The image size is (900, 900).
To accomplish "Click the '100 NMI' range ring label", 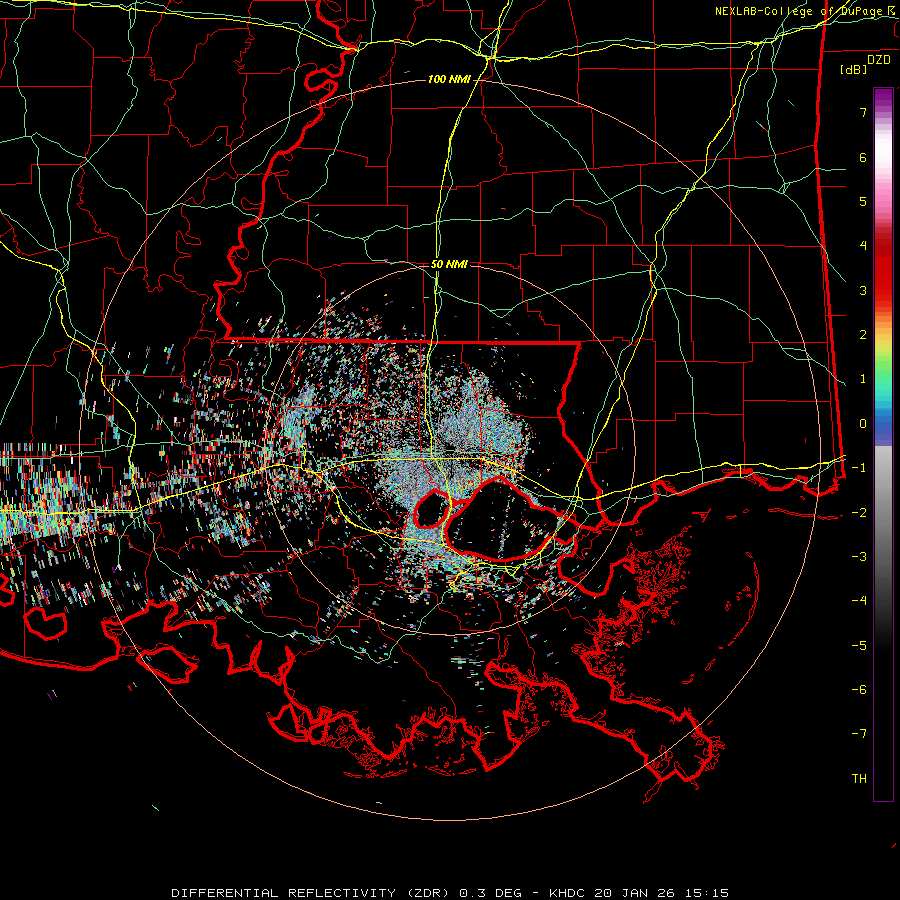I will (449, 79).
